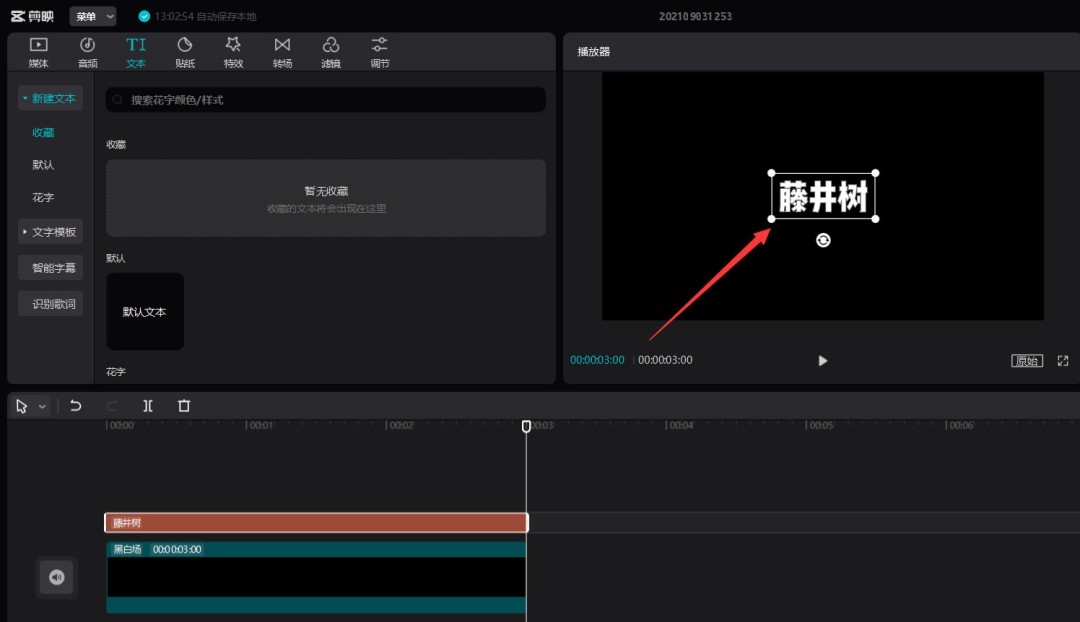This screenshot has width=1080, height=622.
Task: Open the 特效 effects panel
Action: point(233,51)
